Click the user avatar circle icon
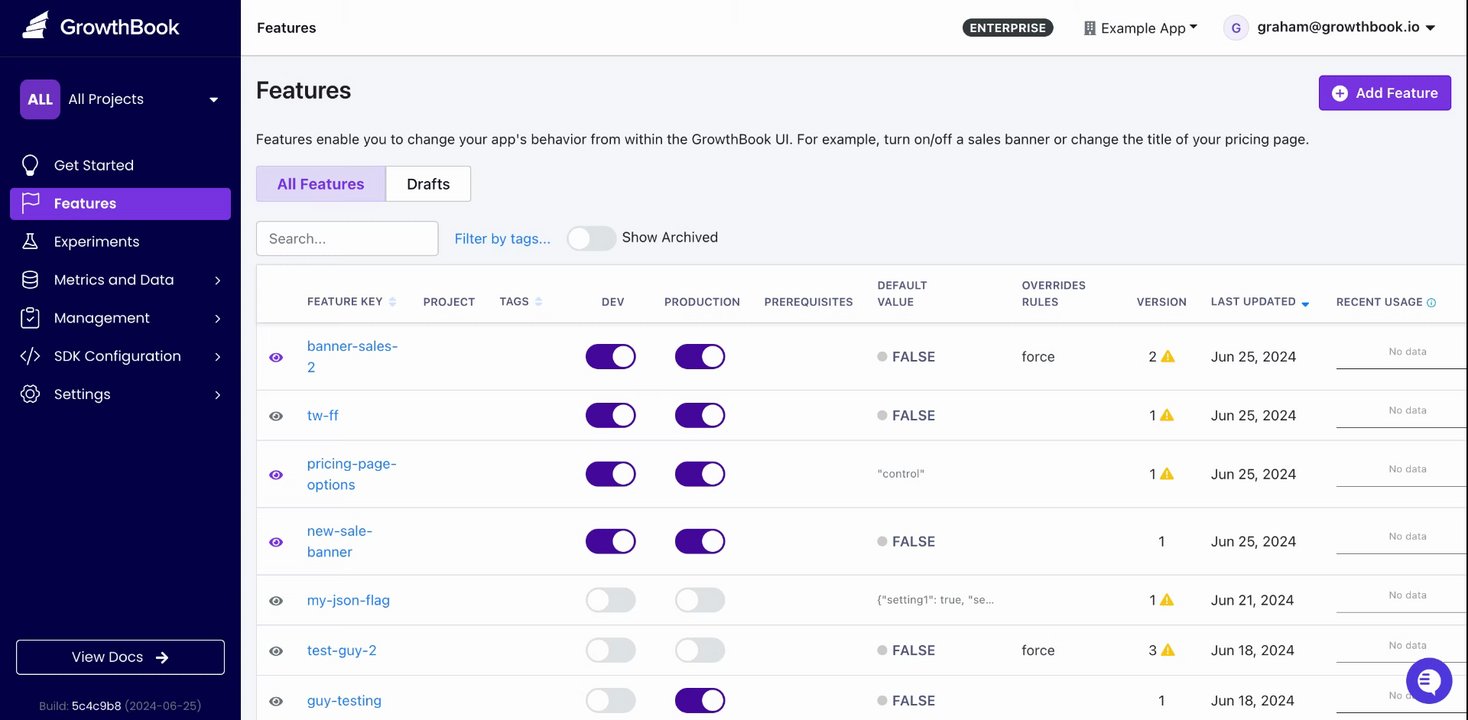Image resolution: width=1468 pixels, height=720 pixels. coord(1236,28)
